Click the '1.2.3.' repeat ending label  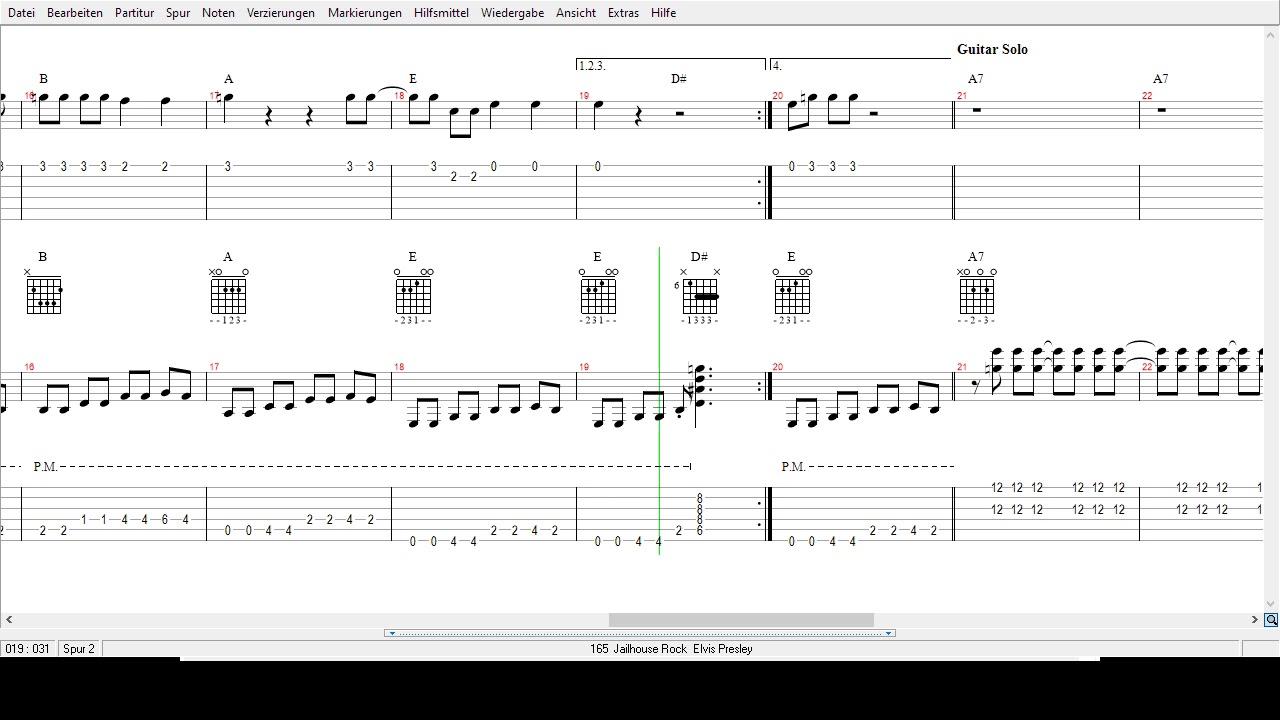coord(592,66)
